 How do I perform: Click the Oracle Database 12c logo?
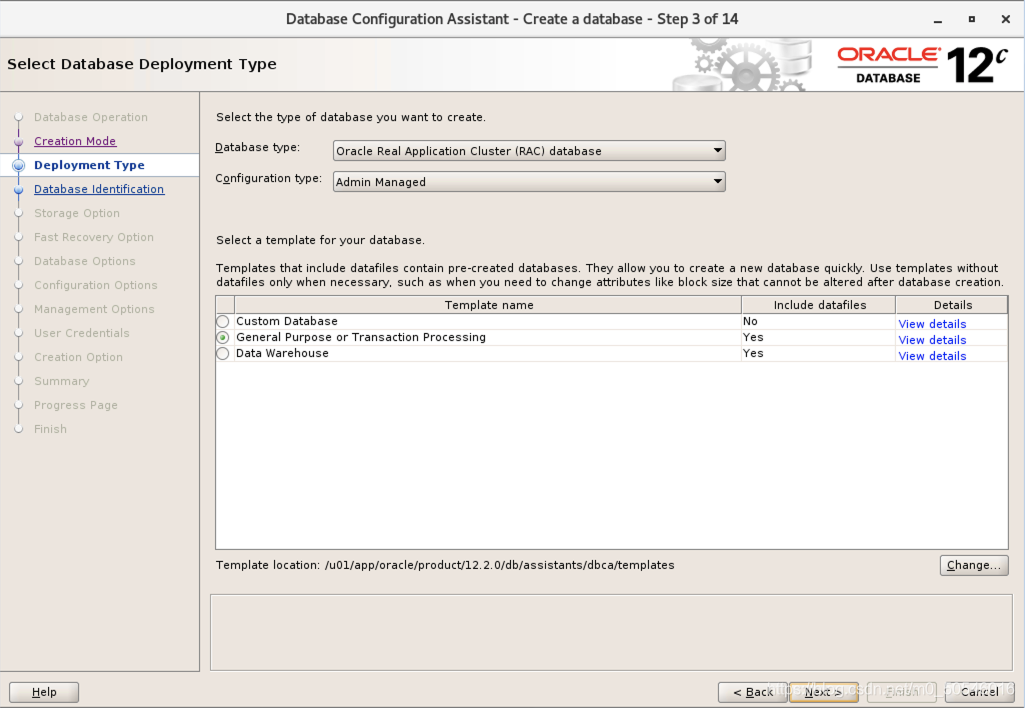(923, 65)
